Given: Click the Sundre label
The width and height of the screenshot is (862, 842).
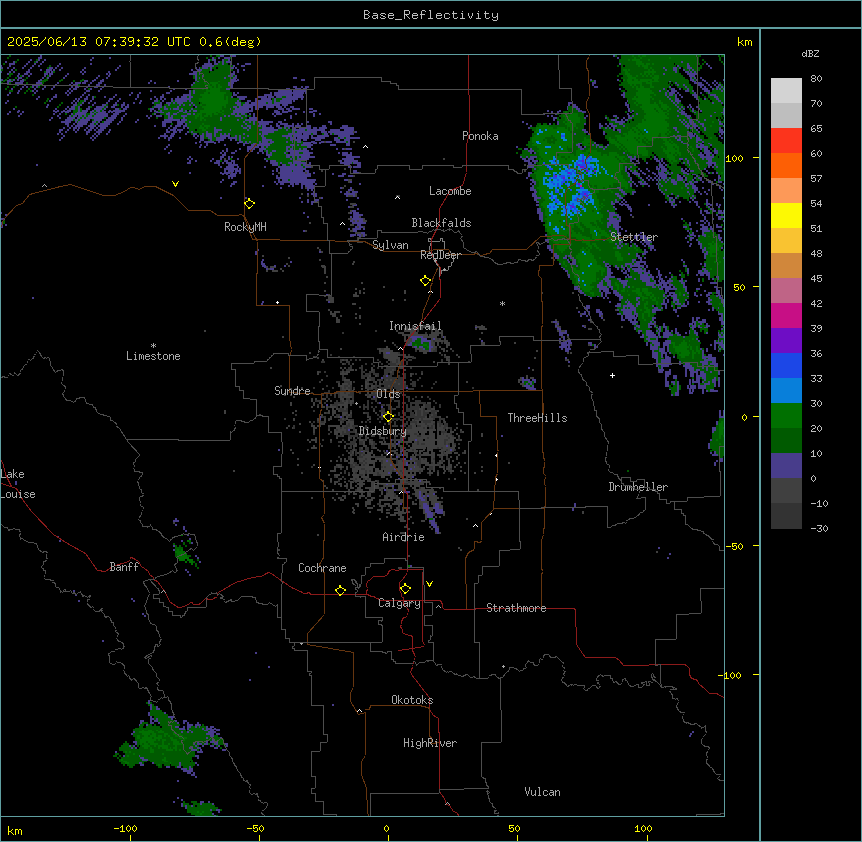Looking at the screenshot, I should pos(292,391).
